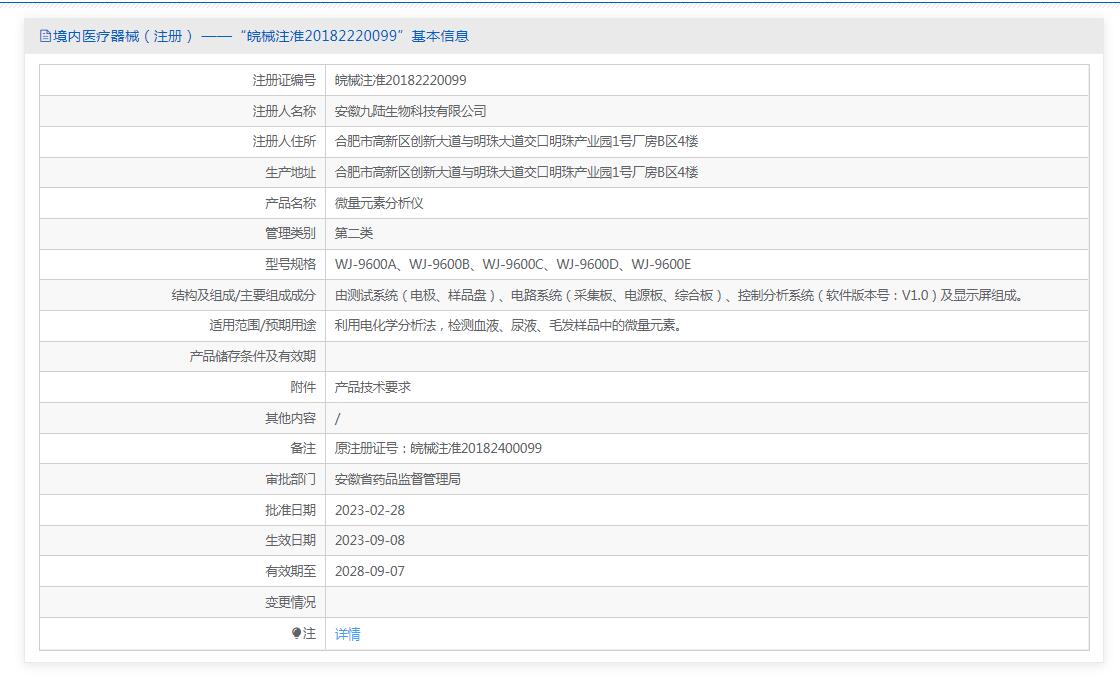This screenshot has height=689, width=1120.
Task: Click the expiry date 2028-09-07
Action: click(370, 571)
